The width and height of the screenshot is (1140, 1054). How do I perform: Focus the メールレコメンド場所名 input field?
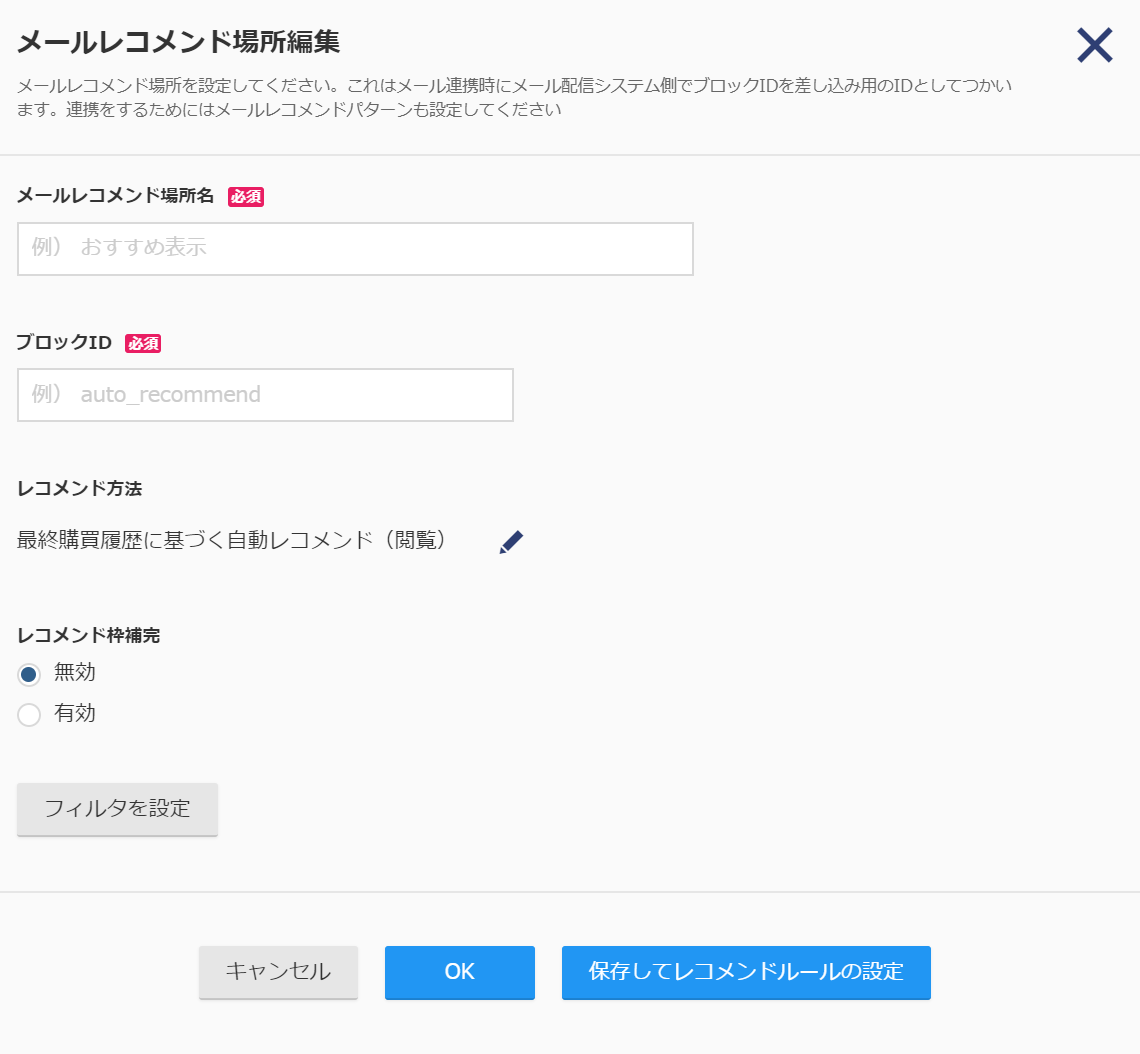pos(355,249)
